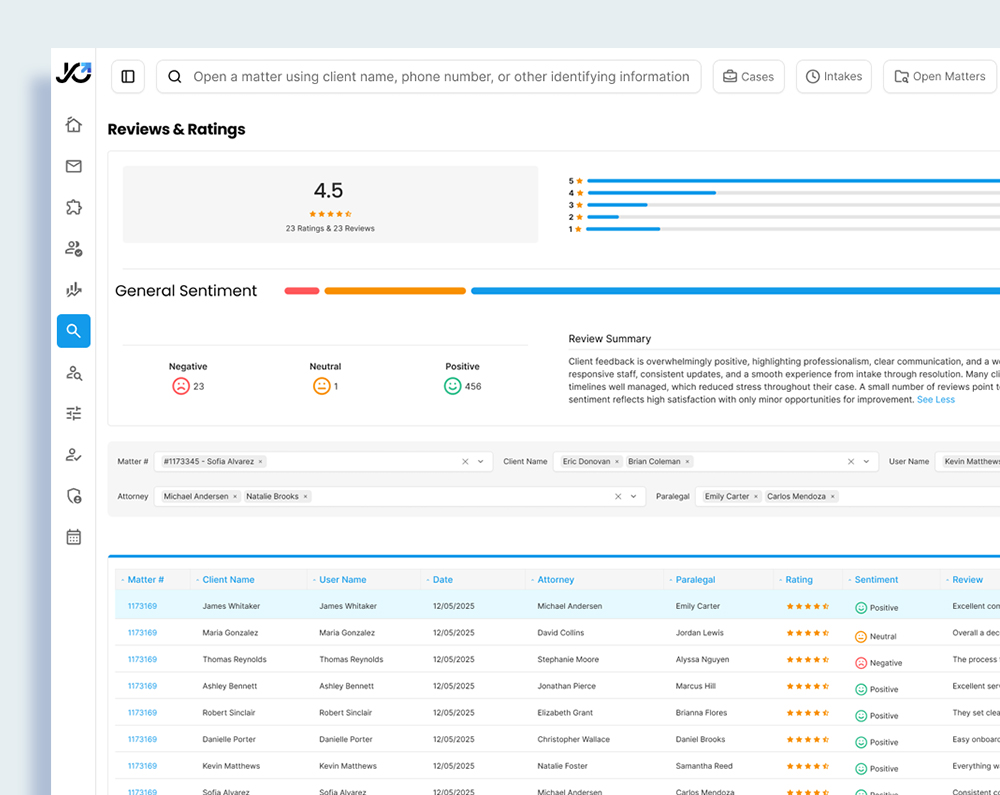Open the Home icon in sidebar
The width and height of the screenshot is (1000, 795).
coord(73,125)
